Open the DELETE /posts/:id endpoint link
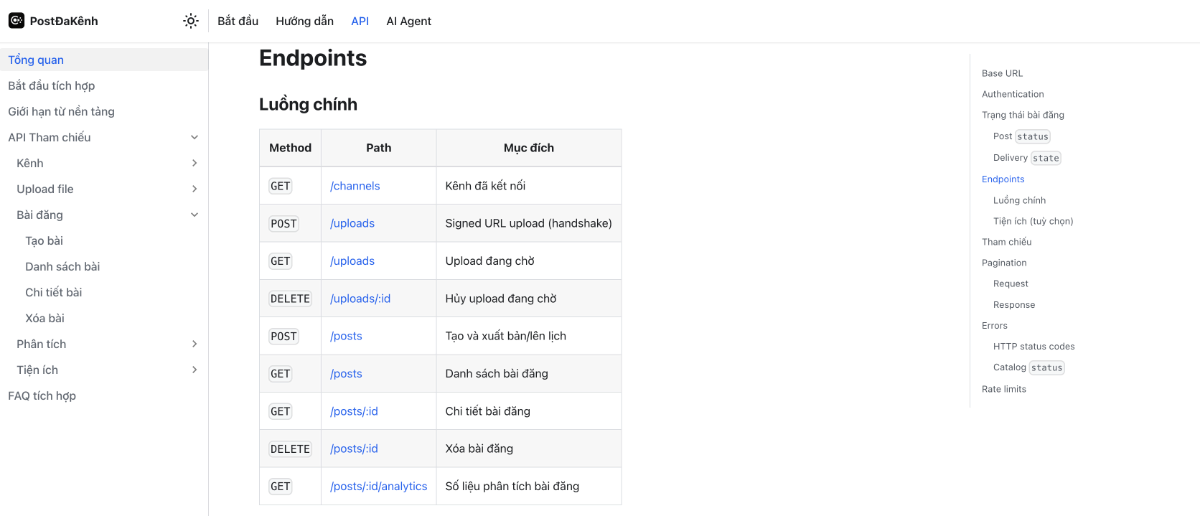Screen dimensions: 1200x516 click(x=354, y=449)
